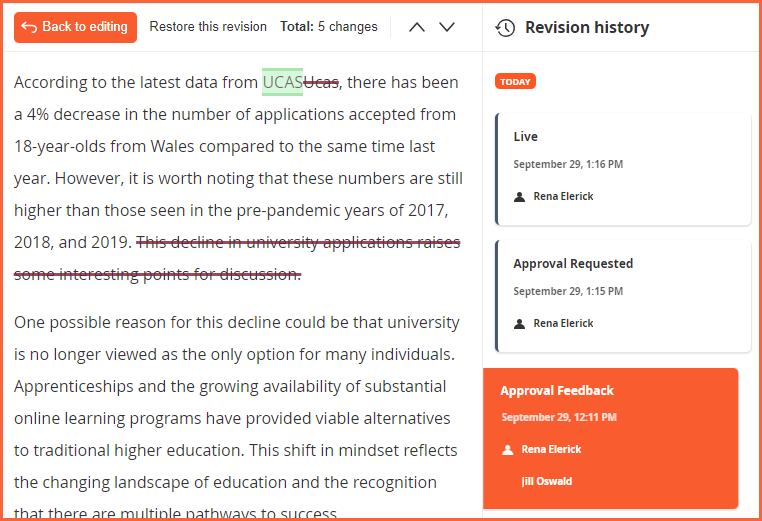Click the Back to editing button
The image size is (762, 521).
pos(75,27)
